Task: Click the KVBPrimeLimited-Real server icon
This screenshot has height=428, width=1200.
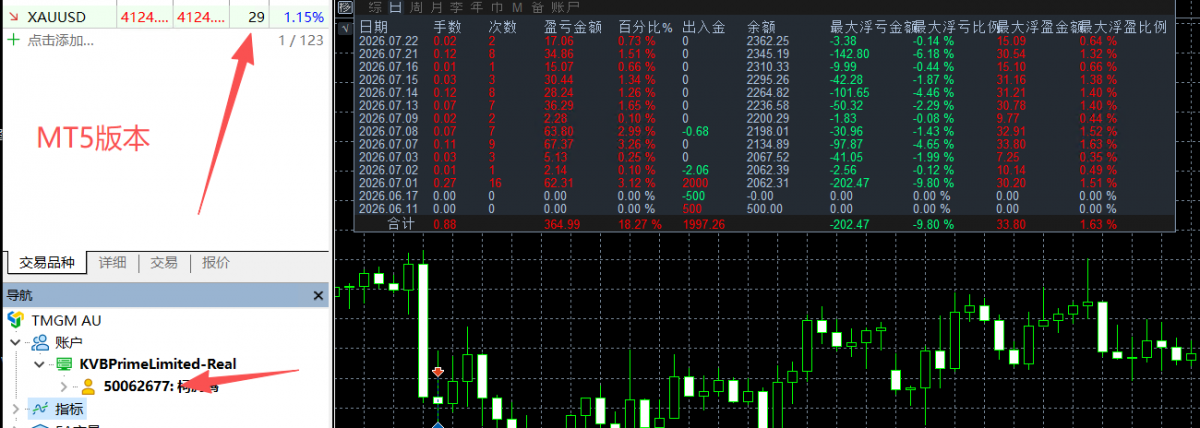Action: tap(64, 364)
